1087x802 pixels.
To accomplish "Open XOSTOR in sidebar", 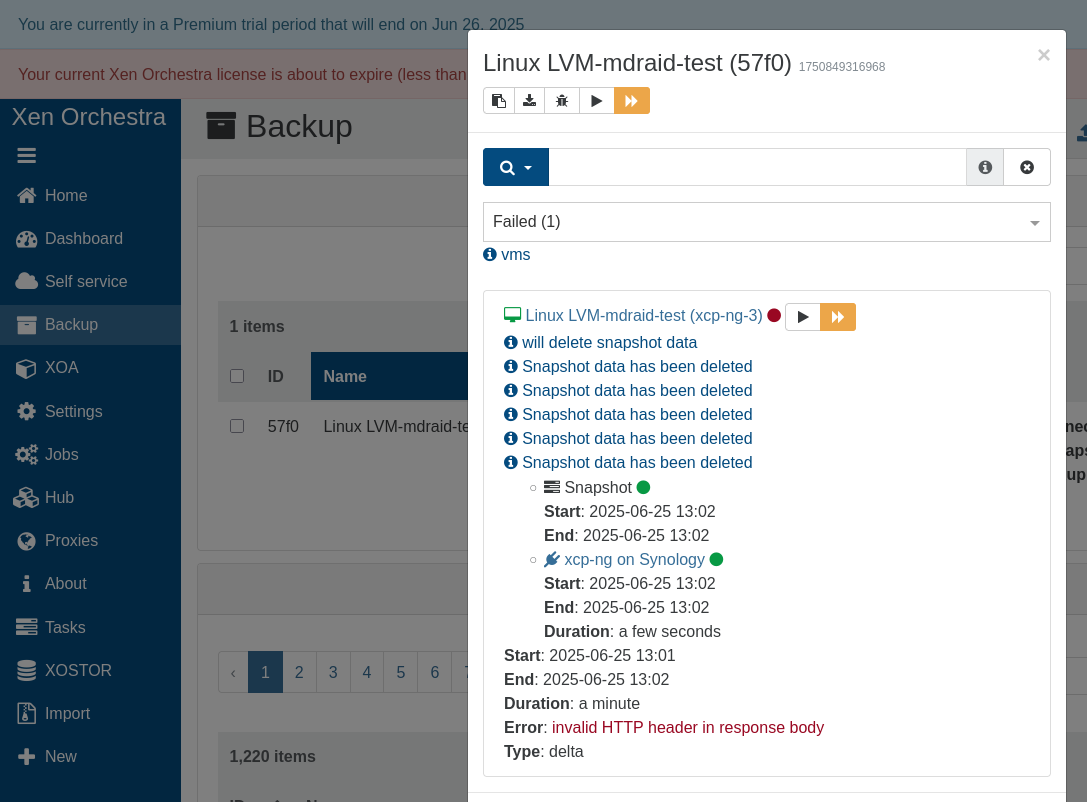I will pyautogui.click(x=90, y=670).
